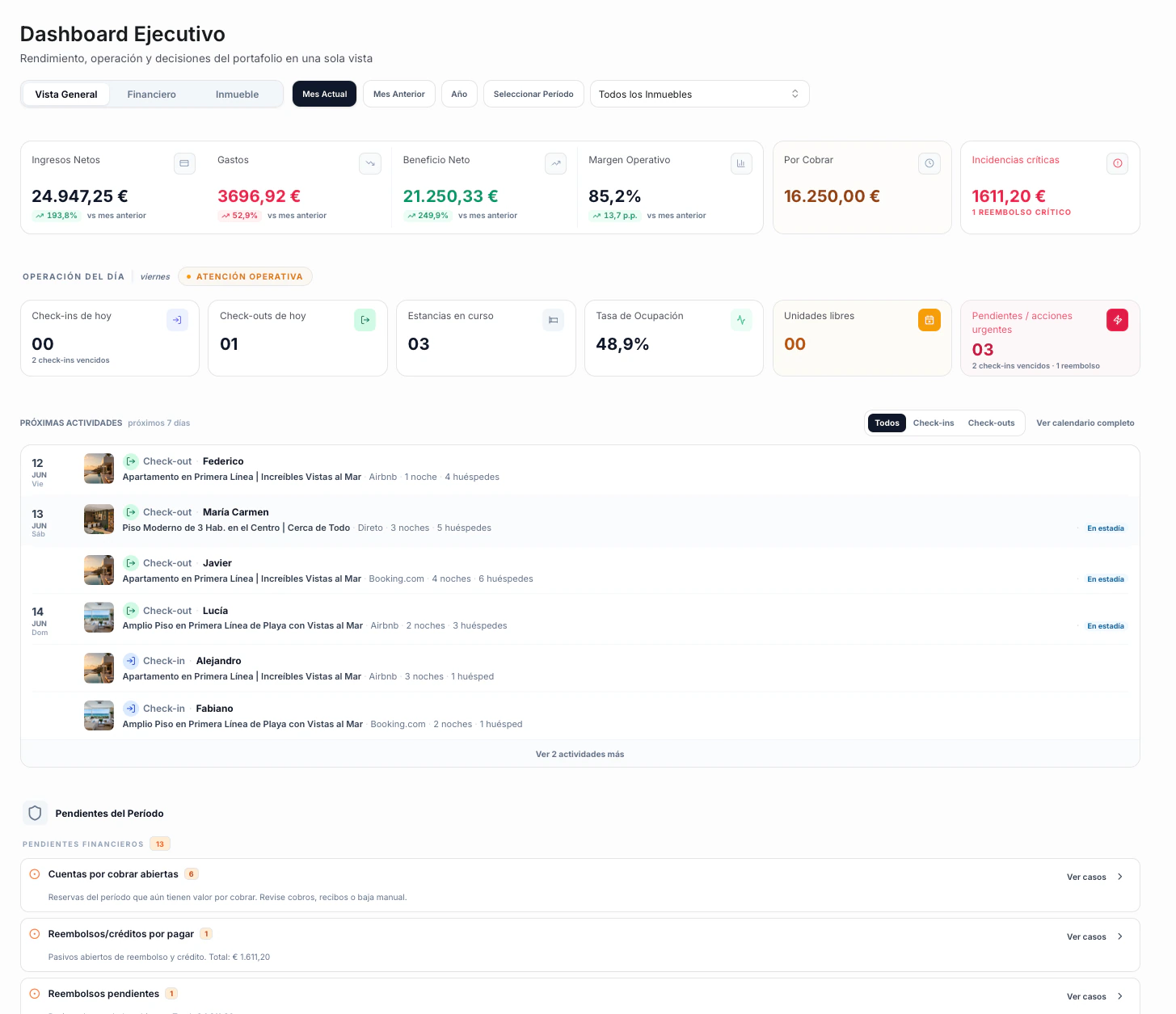Screen dimensions: 1176x1014
Task: Click the 193,8% change badge
Action: (56, 216)
